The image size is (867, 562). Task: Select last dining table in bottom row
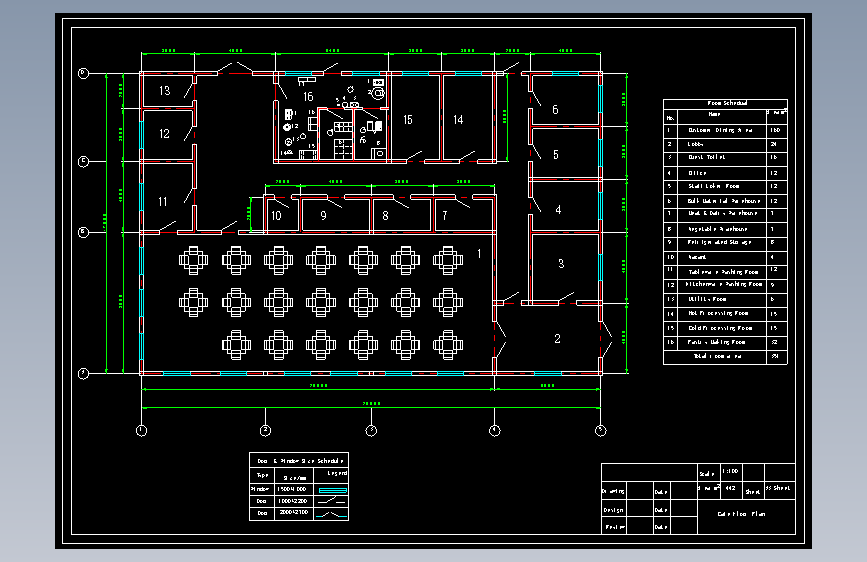(448, 345)
